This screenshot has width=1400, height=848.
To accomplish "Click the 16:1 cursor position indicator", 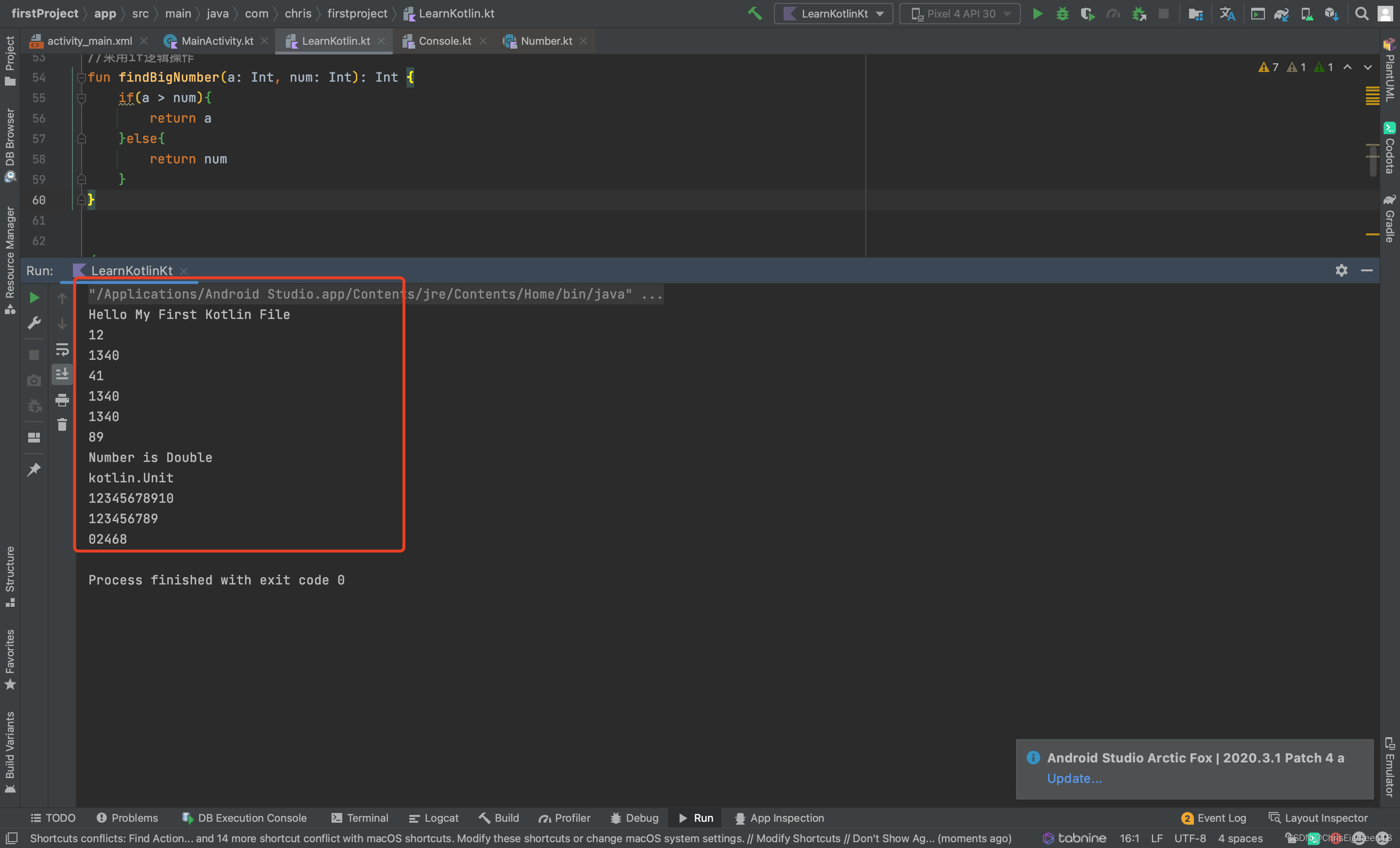I will (x=1129, y=838).
